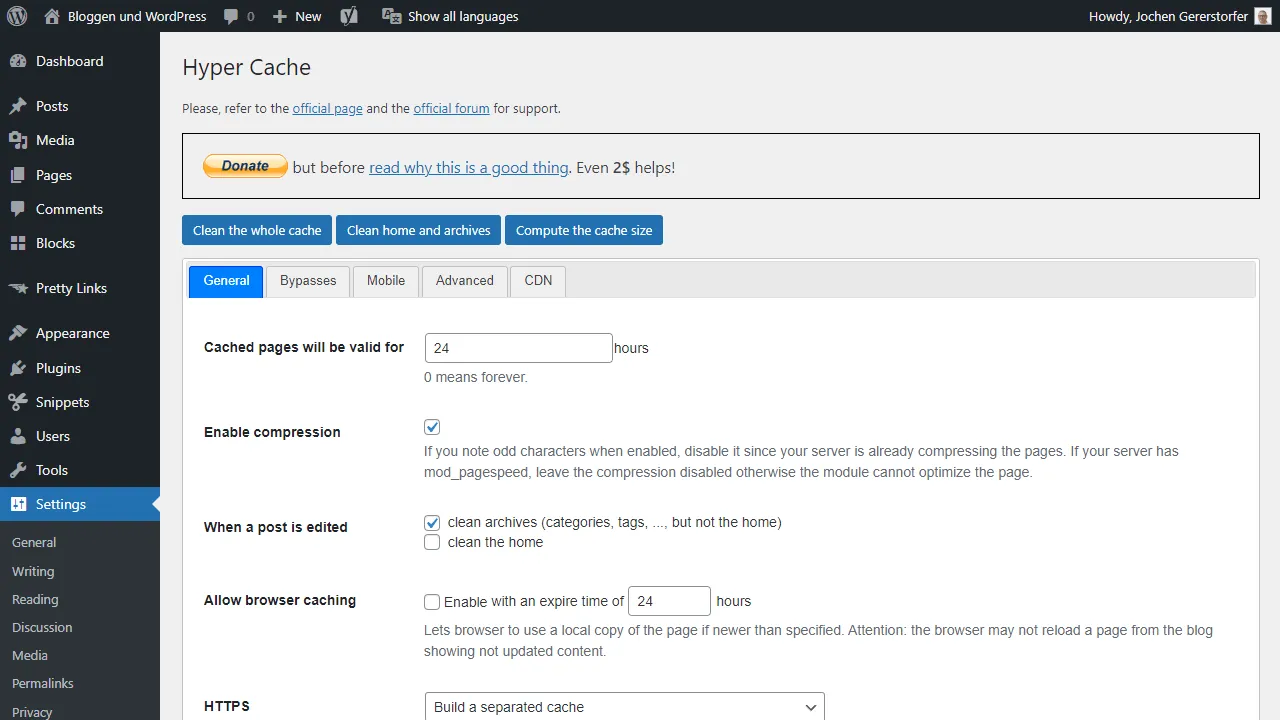
Task: Open the Show all languages menu
Action: coord(450,16)
